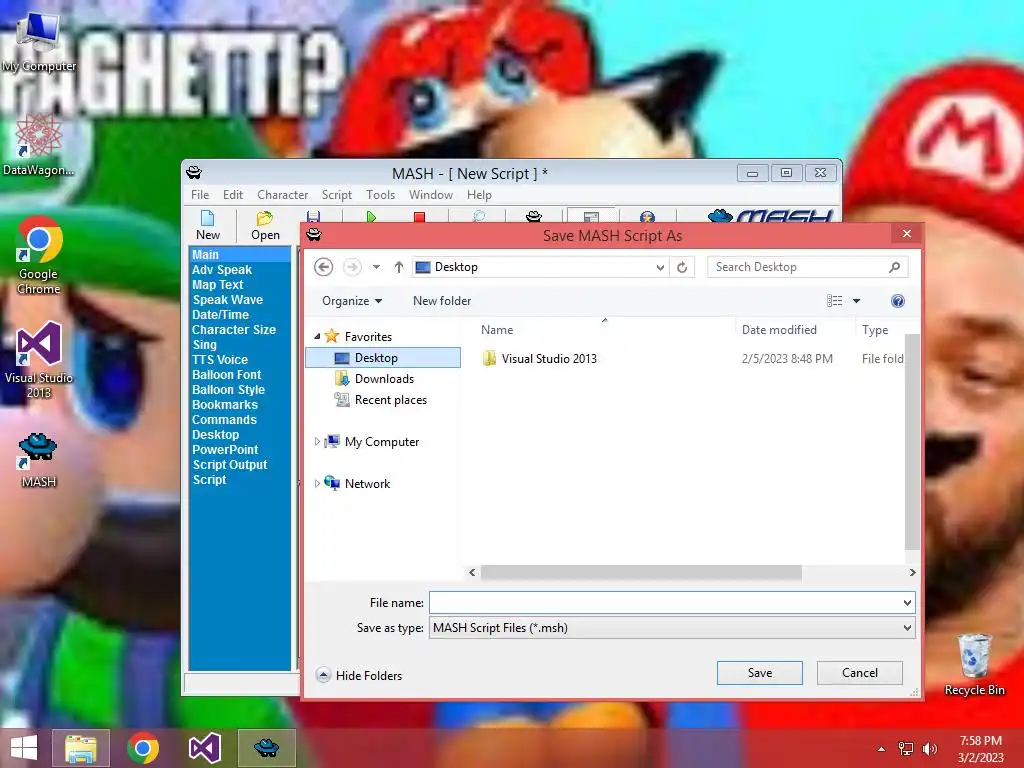Open Visual Studio from the taskbar
1024x768 pixels.
pyautogui.click(x=204, y=748)
